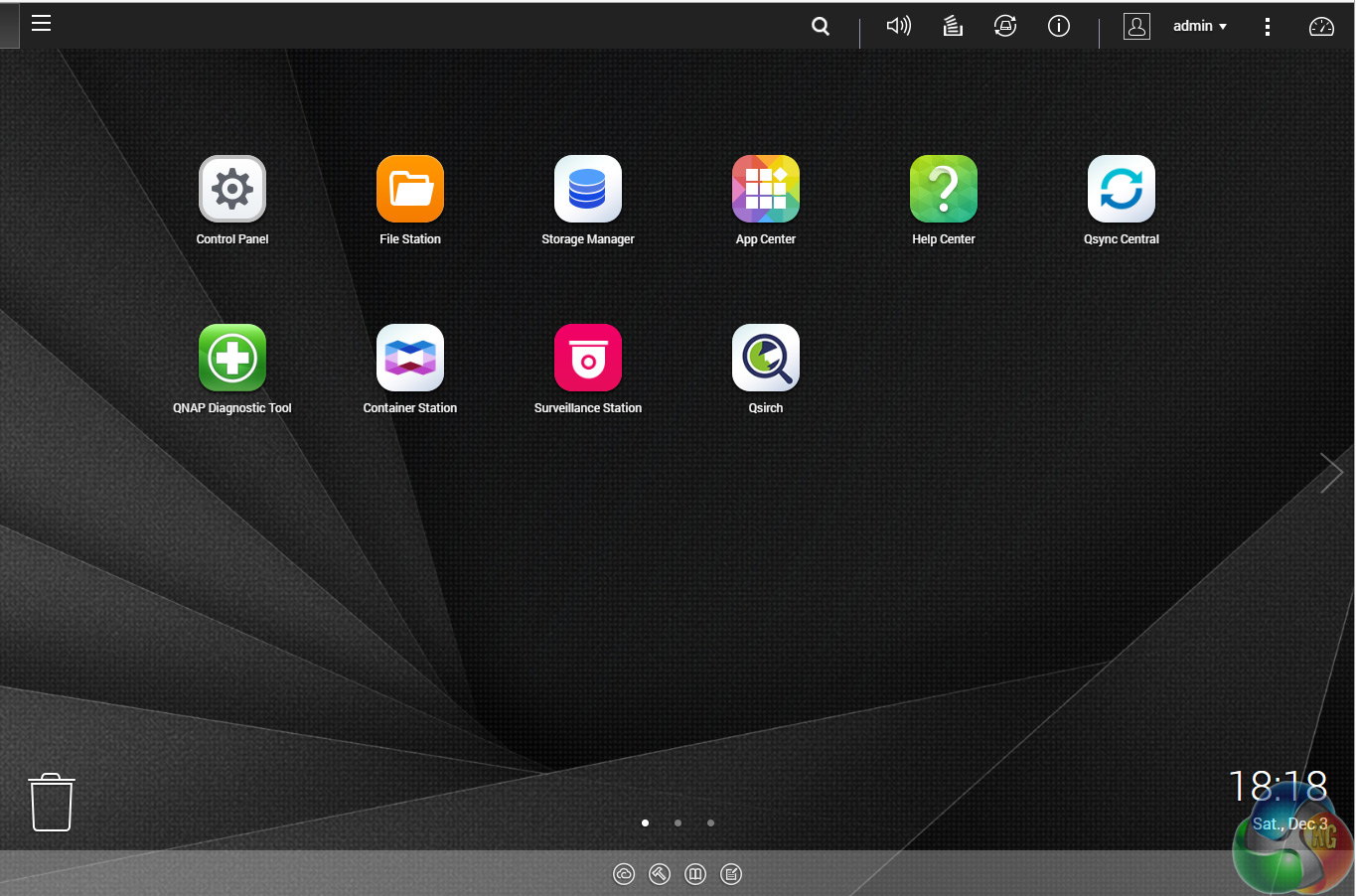Click the 18:18 clock on the desktop
1356x896 pixels.
[x=1278, y=787]
